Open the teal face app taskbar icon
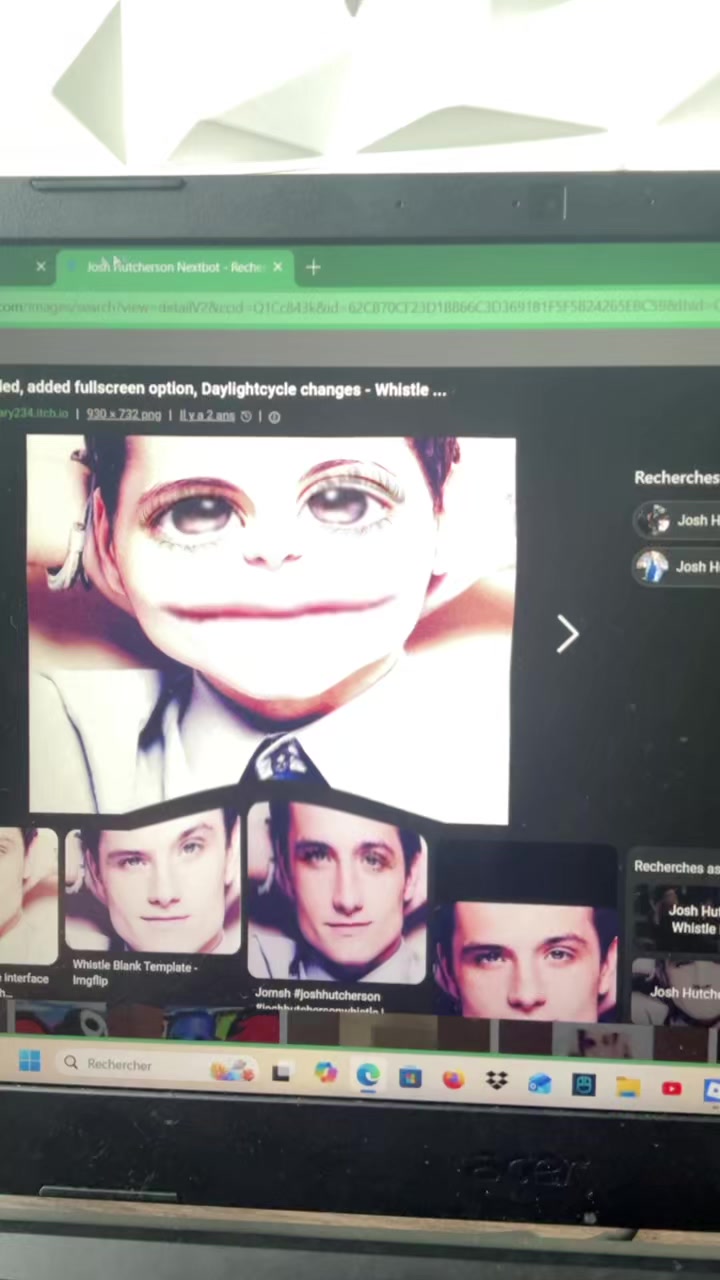 tap(584, 1084)
